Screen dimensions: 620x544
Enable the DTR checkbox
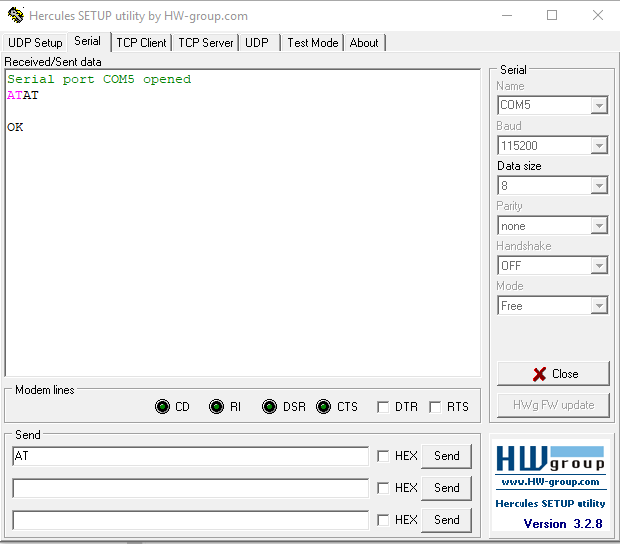click(383, 407)
